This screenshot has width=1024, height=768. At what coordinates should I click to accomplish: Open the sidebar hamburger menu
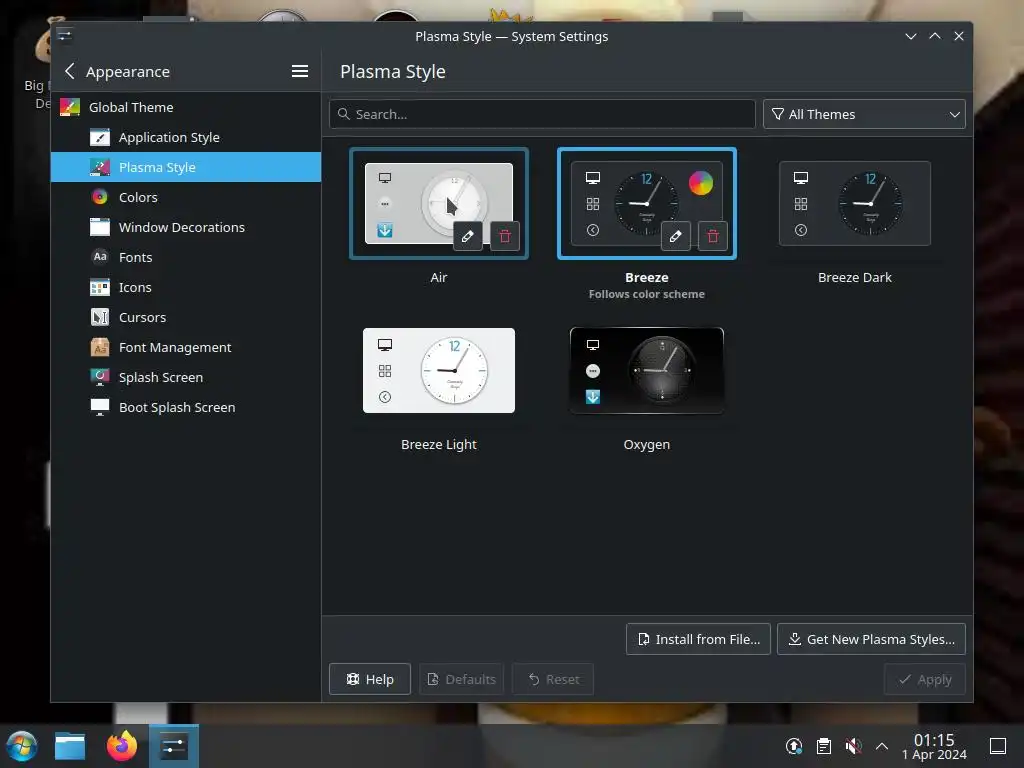[300, 71]
